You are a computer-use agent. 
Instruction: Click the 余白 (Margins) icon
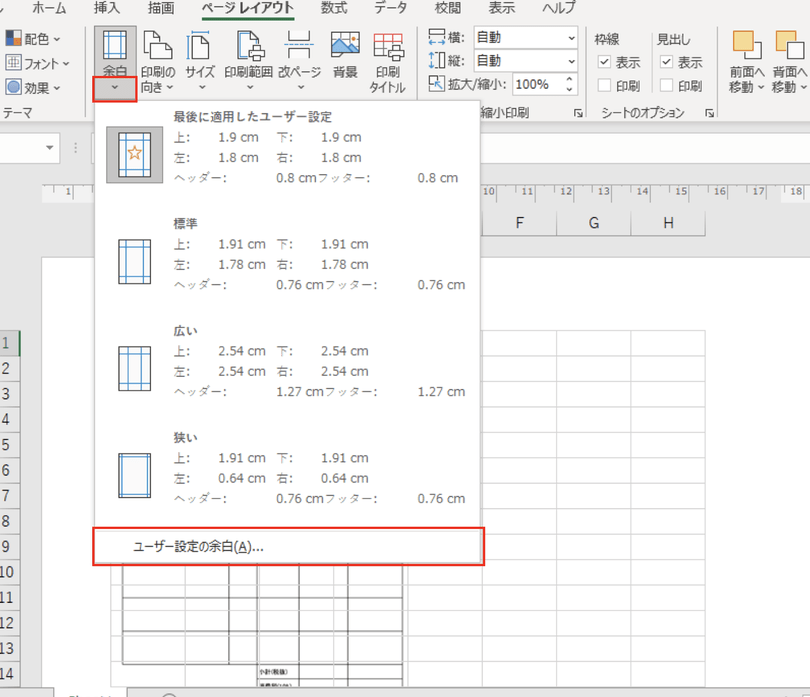[116, 47]
